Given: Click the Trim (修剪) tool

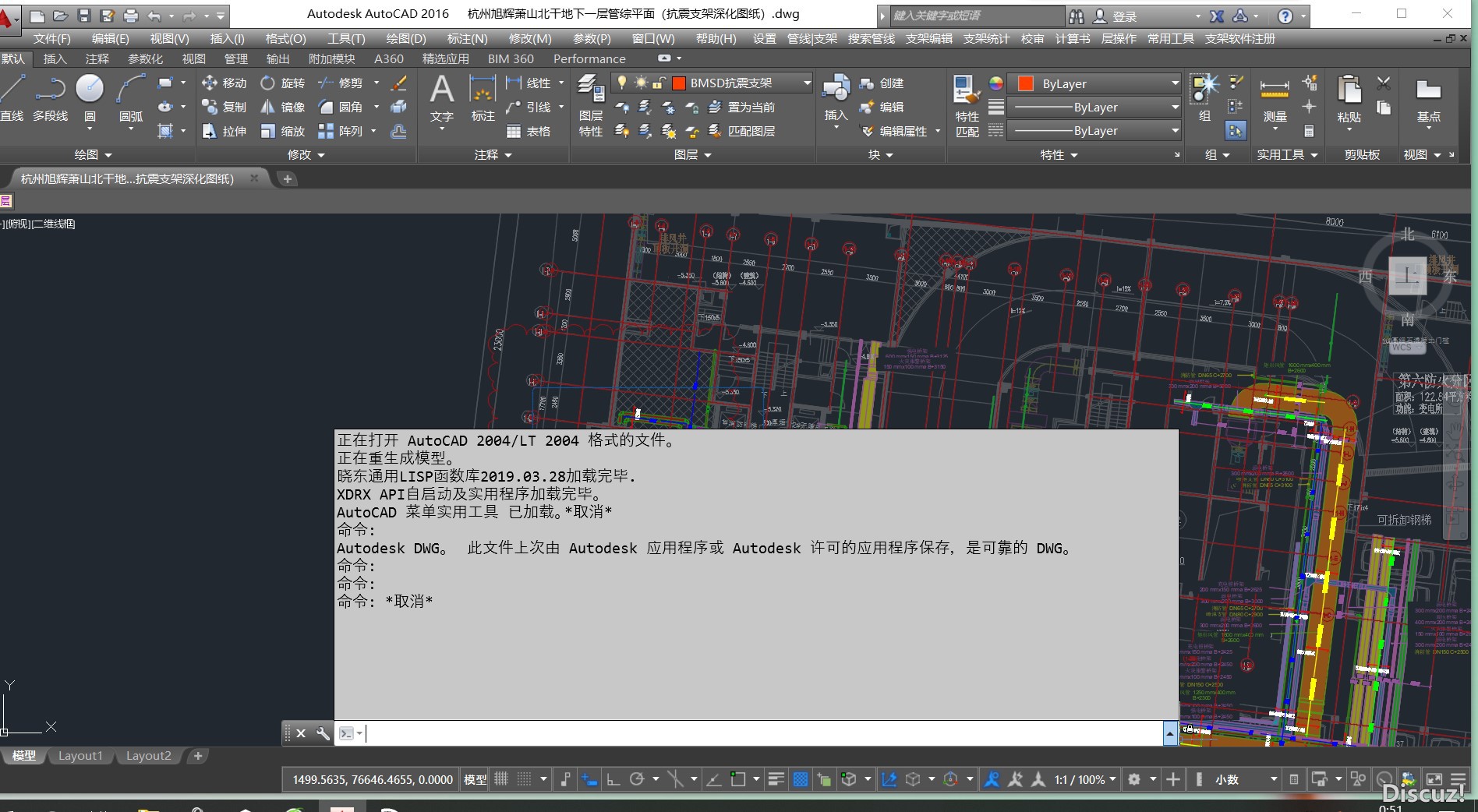Looking at the screenshot, I should (341, 83).
